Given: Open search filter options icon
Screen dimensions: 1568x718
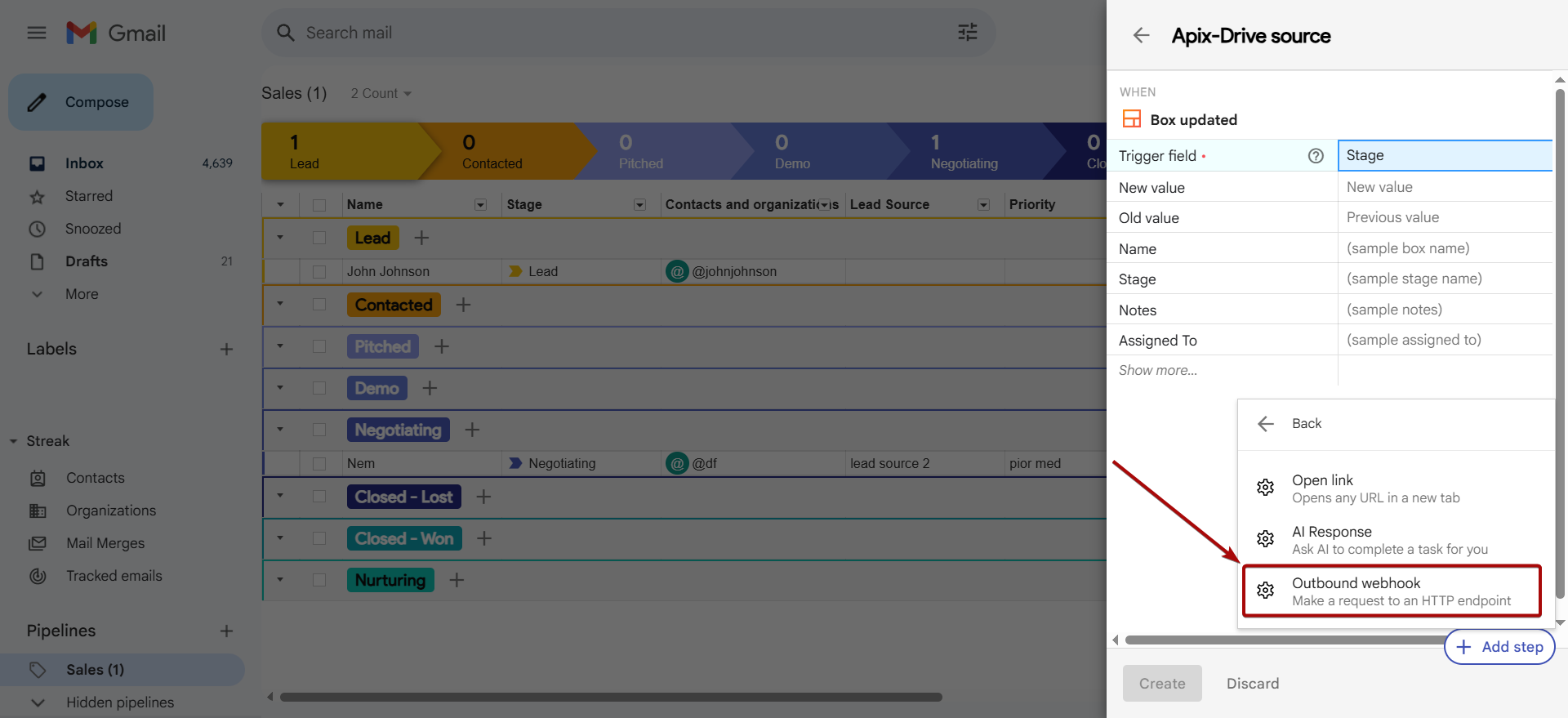Looking at the screenshot, I should click(x=968, y=33).
